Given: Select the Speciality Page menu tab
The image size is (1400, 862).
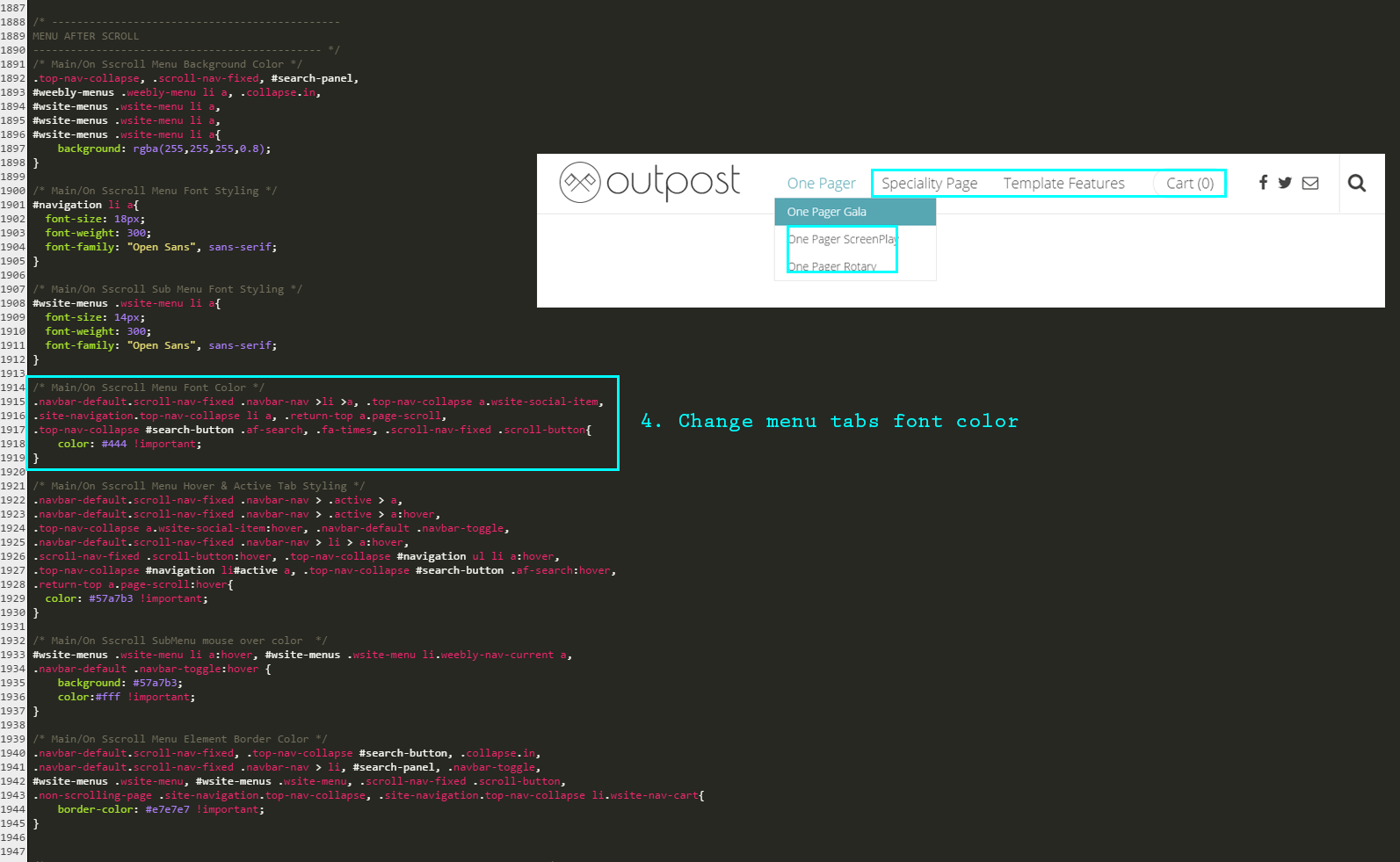Looking at the screenshot, I should 929,184.
